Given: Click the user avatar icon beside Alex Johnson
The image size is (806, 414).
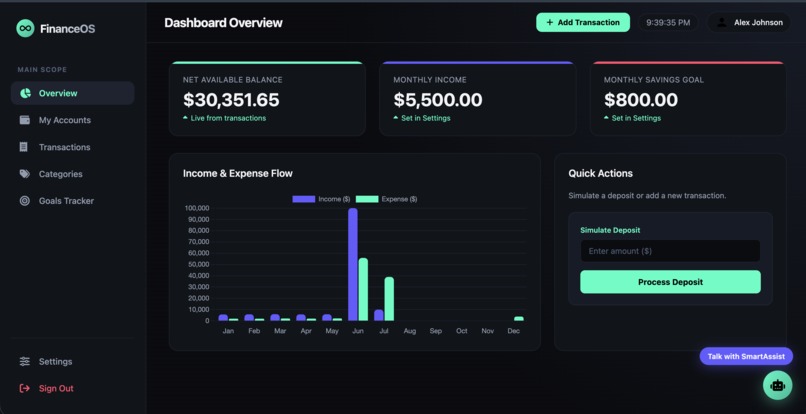Looking at the screenshot, I should click(722, 23).
